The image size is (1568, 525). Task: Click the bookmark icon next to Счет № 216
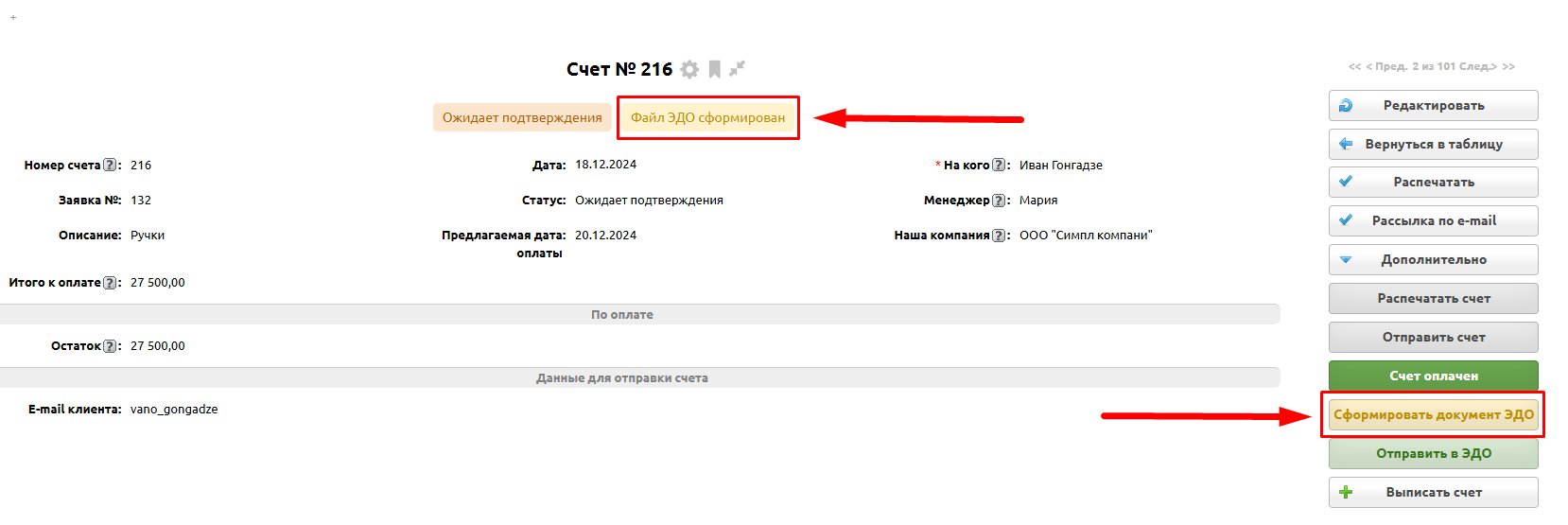[x=715, y=69]
